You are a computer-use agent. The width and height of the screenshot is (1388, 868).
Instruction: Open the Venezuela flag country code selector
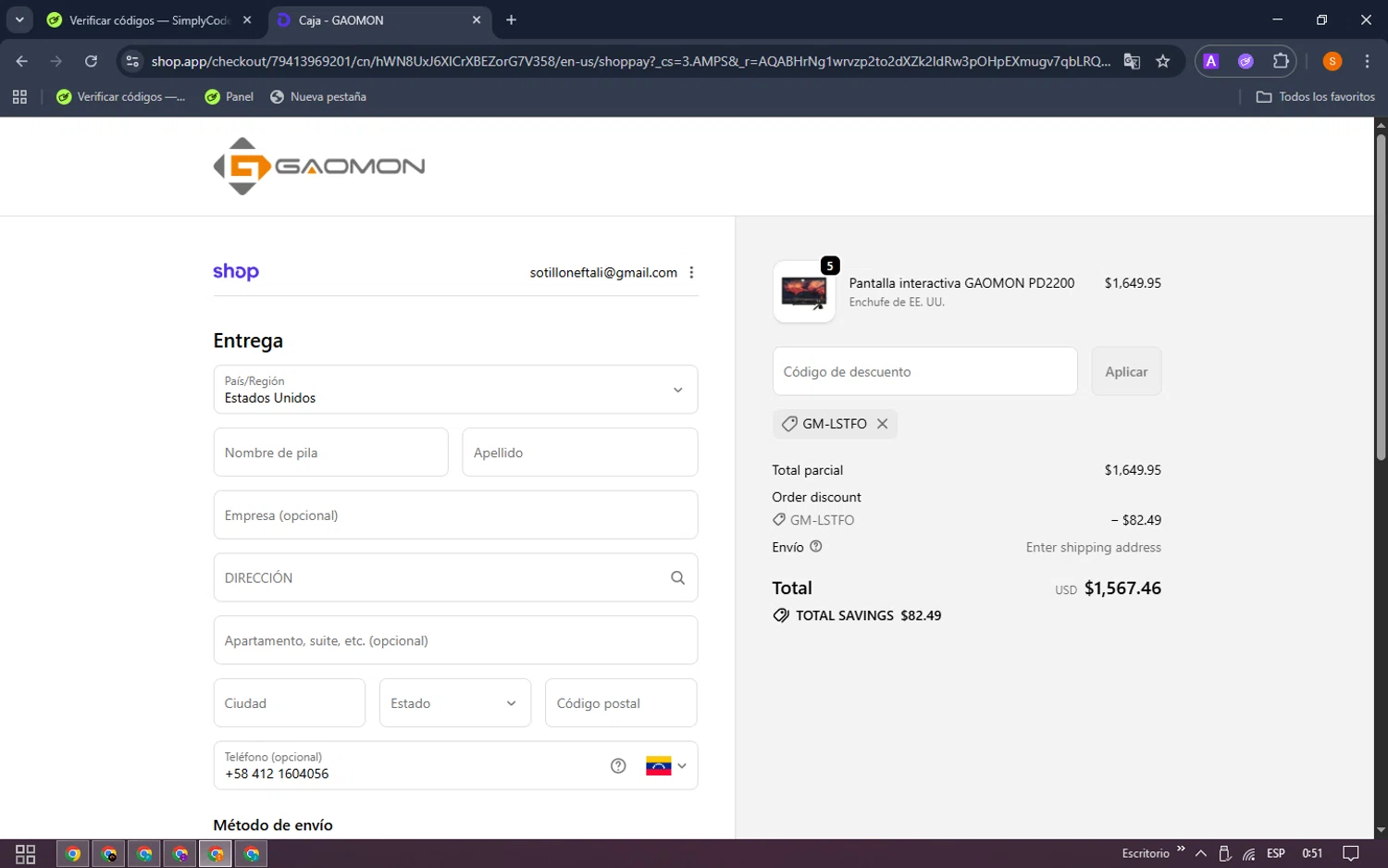click(x=666, y=765)
